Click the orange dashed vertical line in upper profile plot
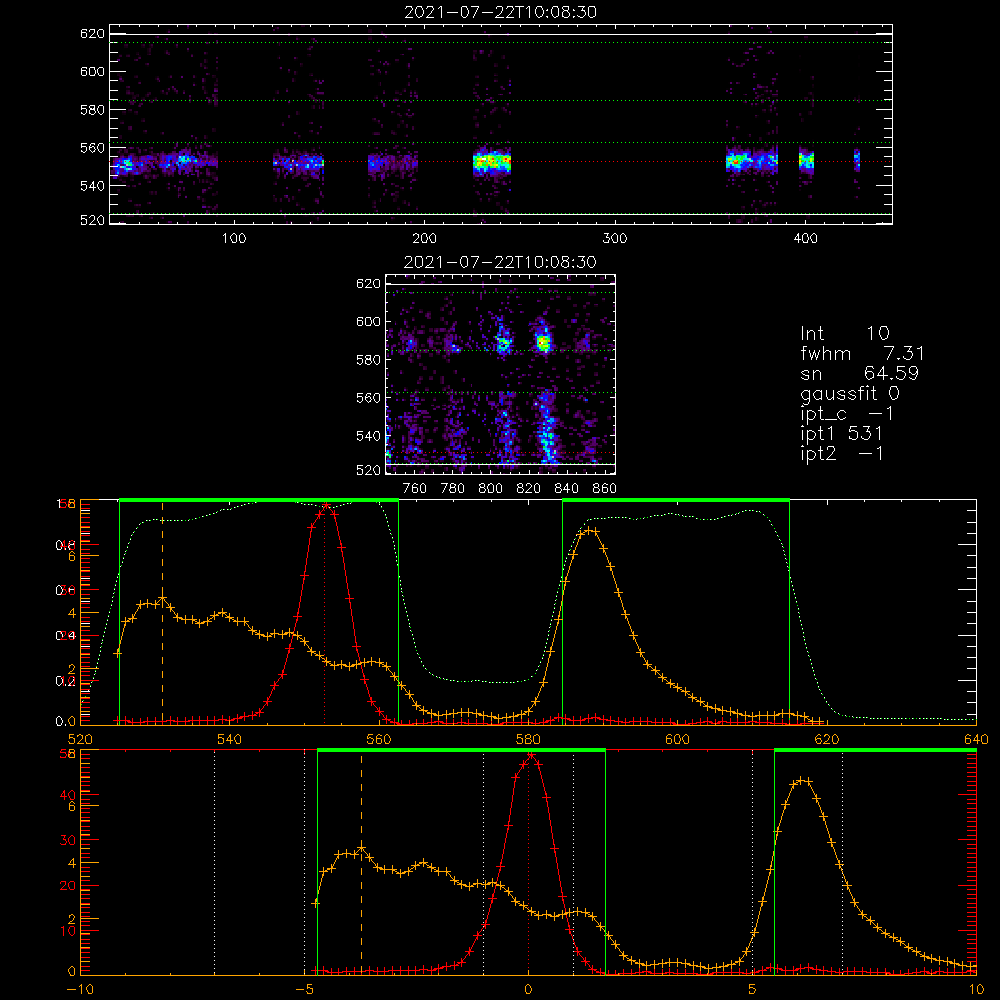The height and width of the screenshot is (1000, 1000). click(163, 612)
